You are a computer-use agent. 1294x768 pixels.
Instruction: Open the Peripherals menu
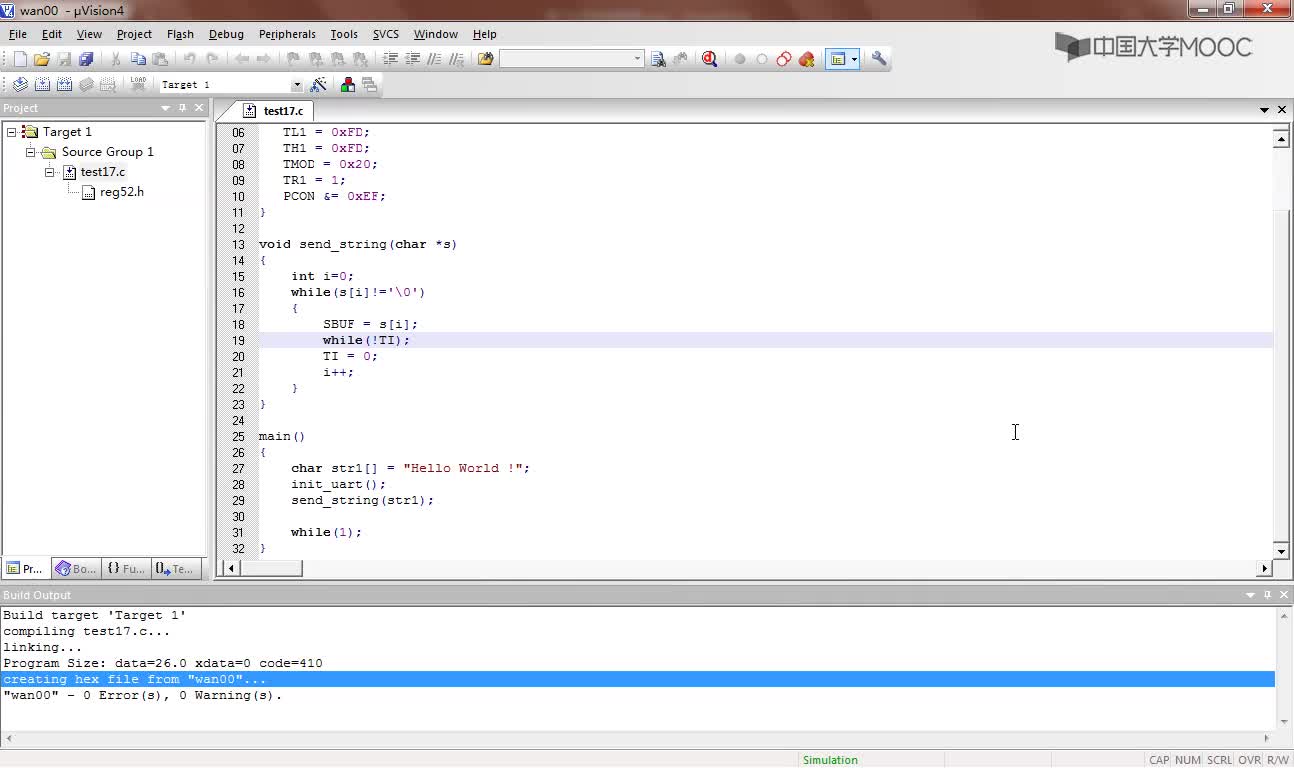(287, 34)
